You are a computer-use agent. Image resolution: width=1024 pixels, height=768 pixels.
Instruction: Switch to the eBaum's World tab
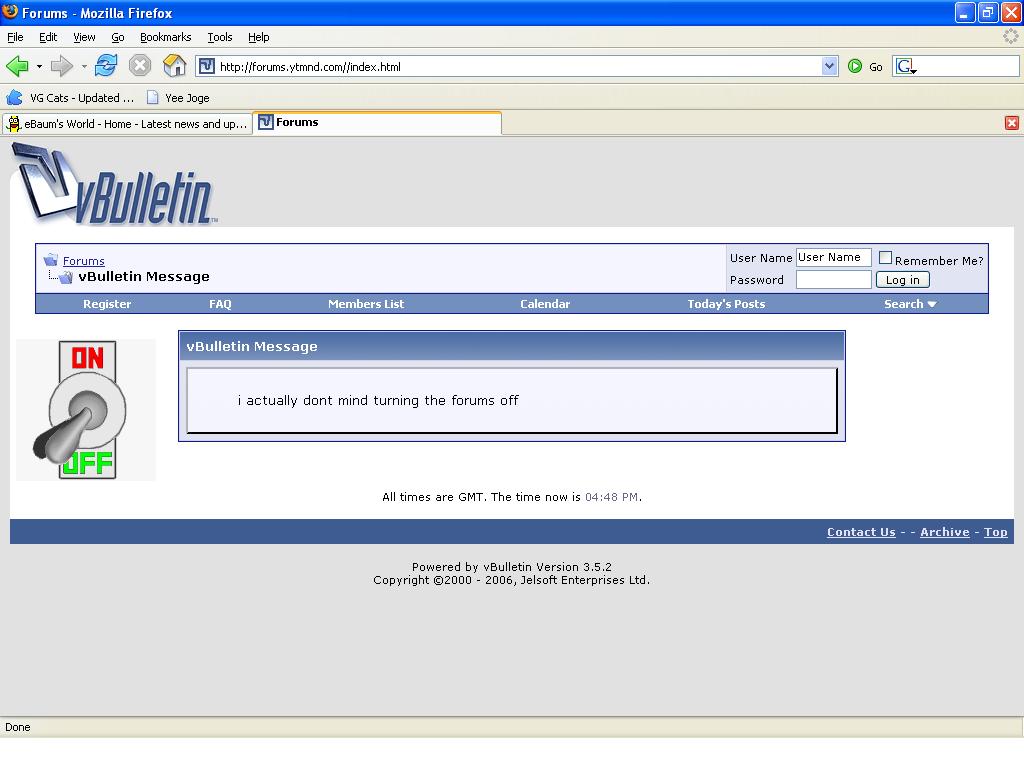pyautogui.click(x=127, y=123)
